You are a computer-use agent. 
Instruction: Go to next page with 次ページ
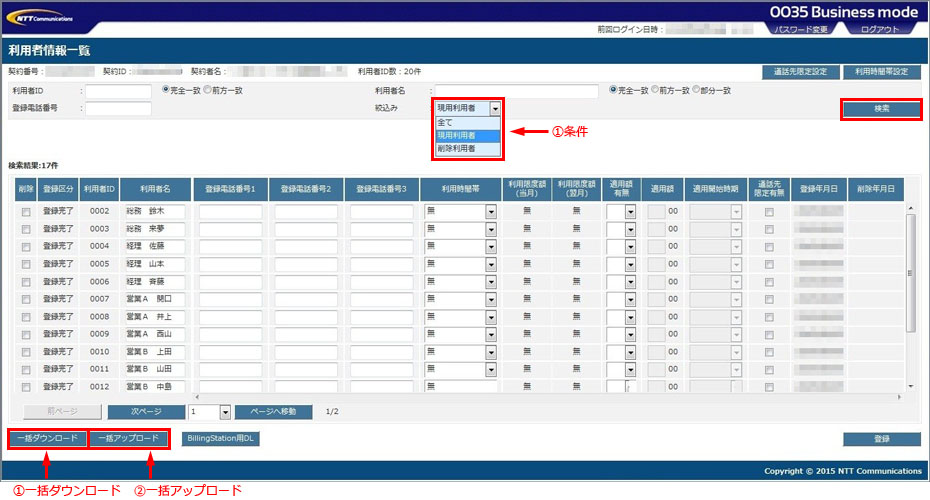[146, 412]
